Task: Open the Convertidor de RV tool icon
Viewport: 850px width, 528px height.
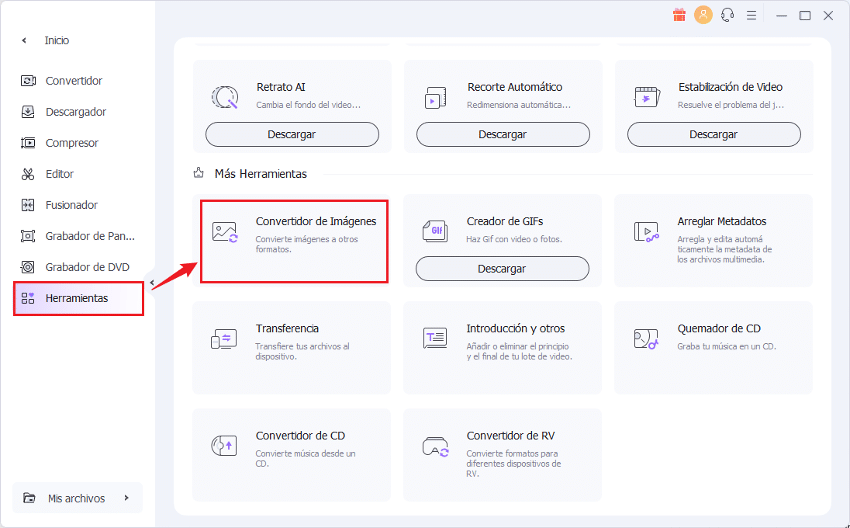Action: [x=435, y=446]
